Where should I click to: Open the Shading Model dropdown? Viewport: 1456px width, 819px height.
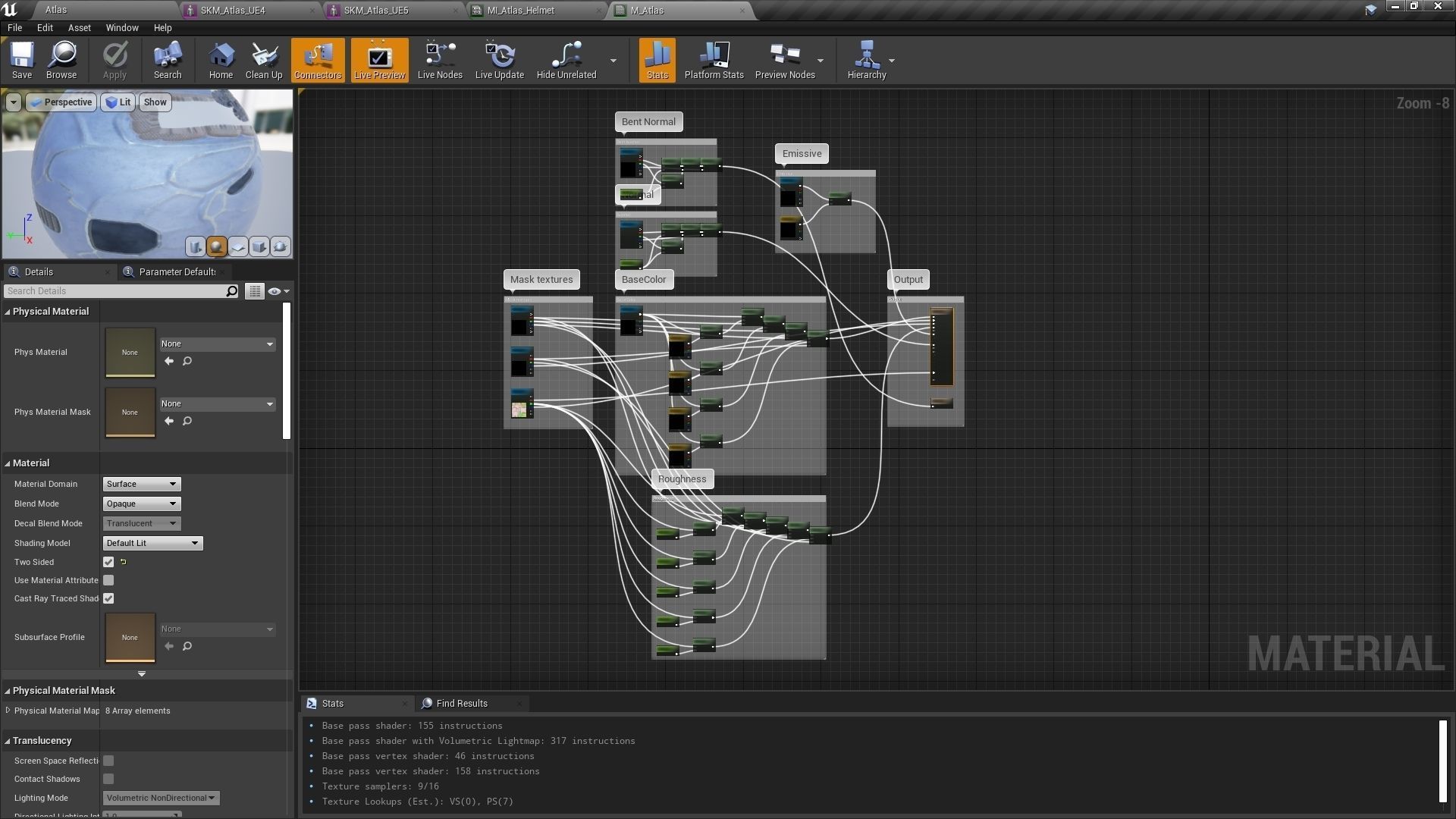[x=152, y=543]
